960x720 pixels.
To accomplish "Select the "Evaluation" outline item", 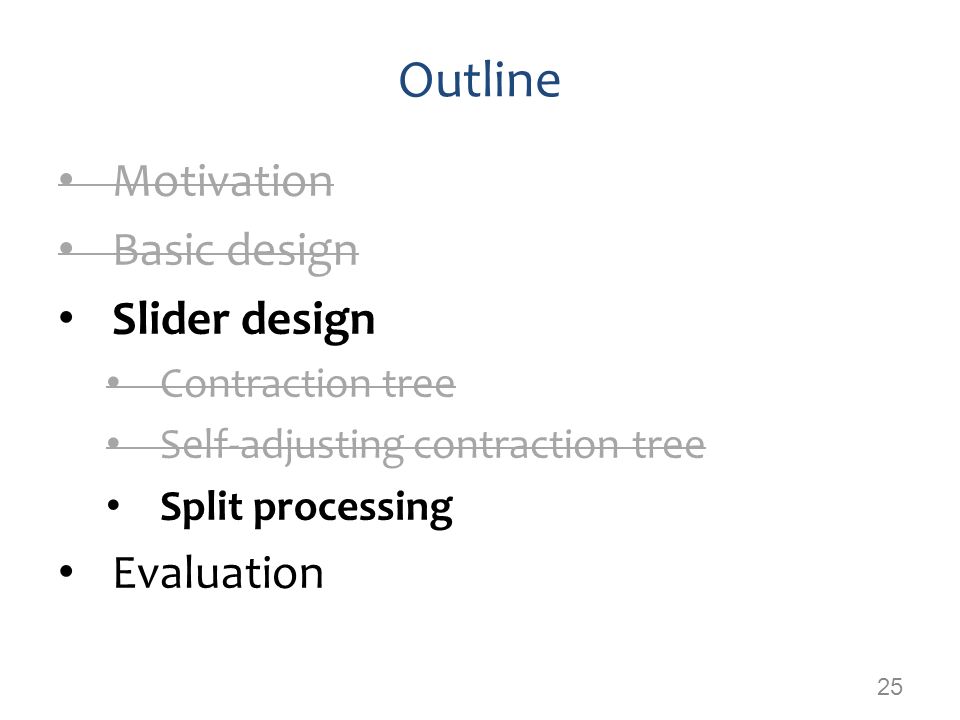I will pos(218,573).
